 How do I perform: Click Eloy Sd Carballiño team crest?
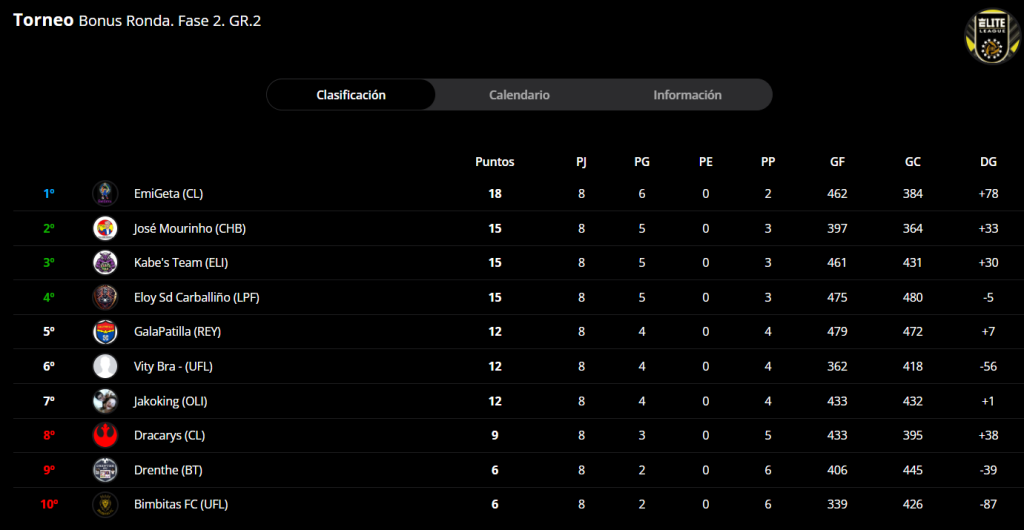tap(105, 297)
